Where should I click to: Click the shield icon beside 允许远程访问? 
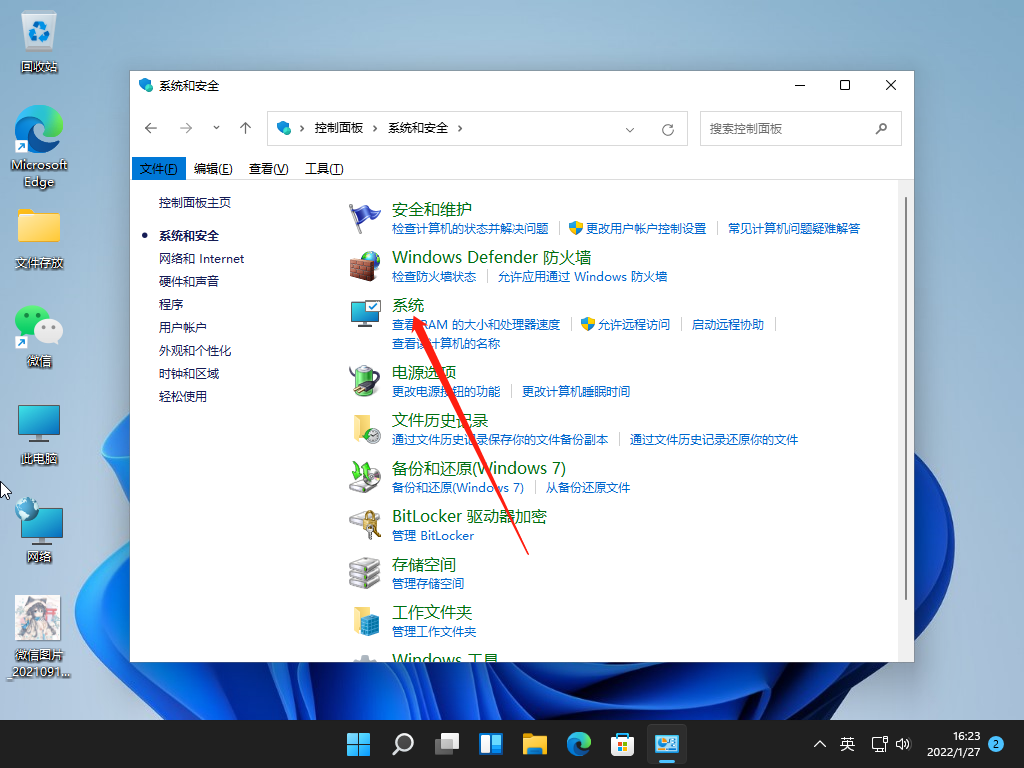(585, 324)
